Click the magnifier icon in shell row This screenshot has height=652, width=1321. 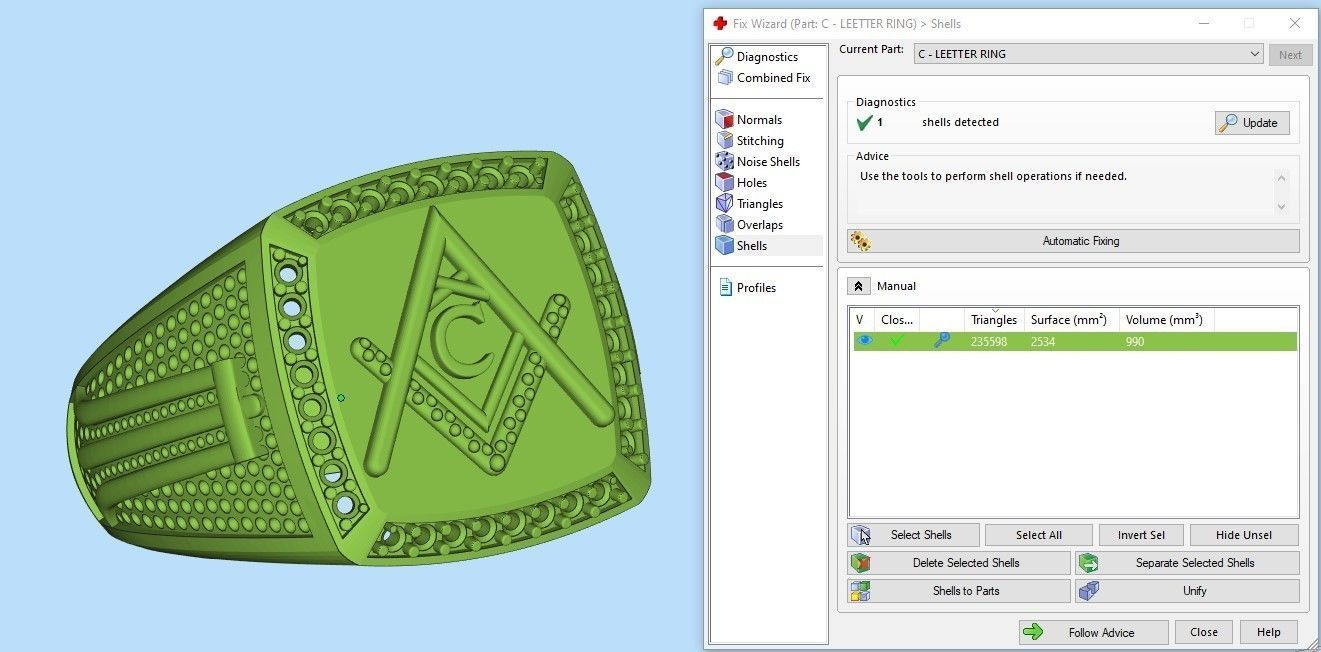click(942, 341)
